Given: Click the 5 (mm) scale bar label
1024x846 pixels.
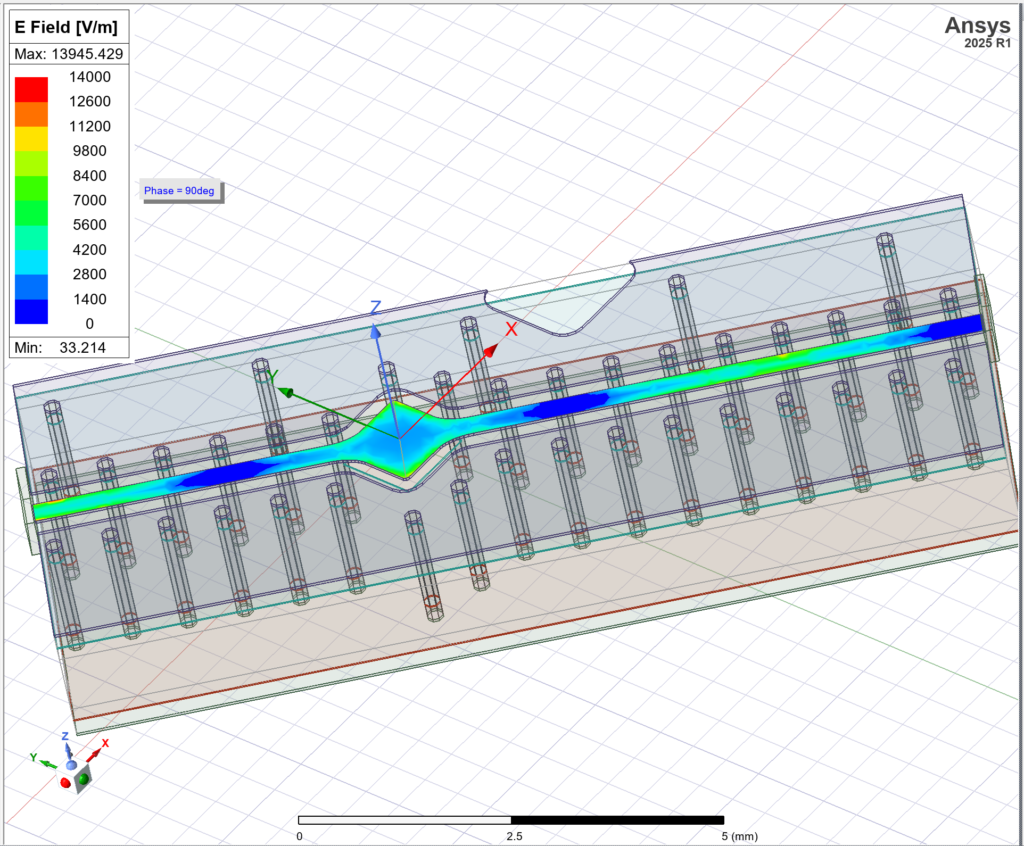Looking at the screenshot, I should pyautogui.click(x=740, y=836).
